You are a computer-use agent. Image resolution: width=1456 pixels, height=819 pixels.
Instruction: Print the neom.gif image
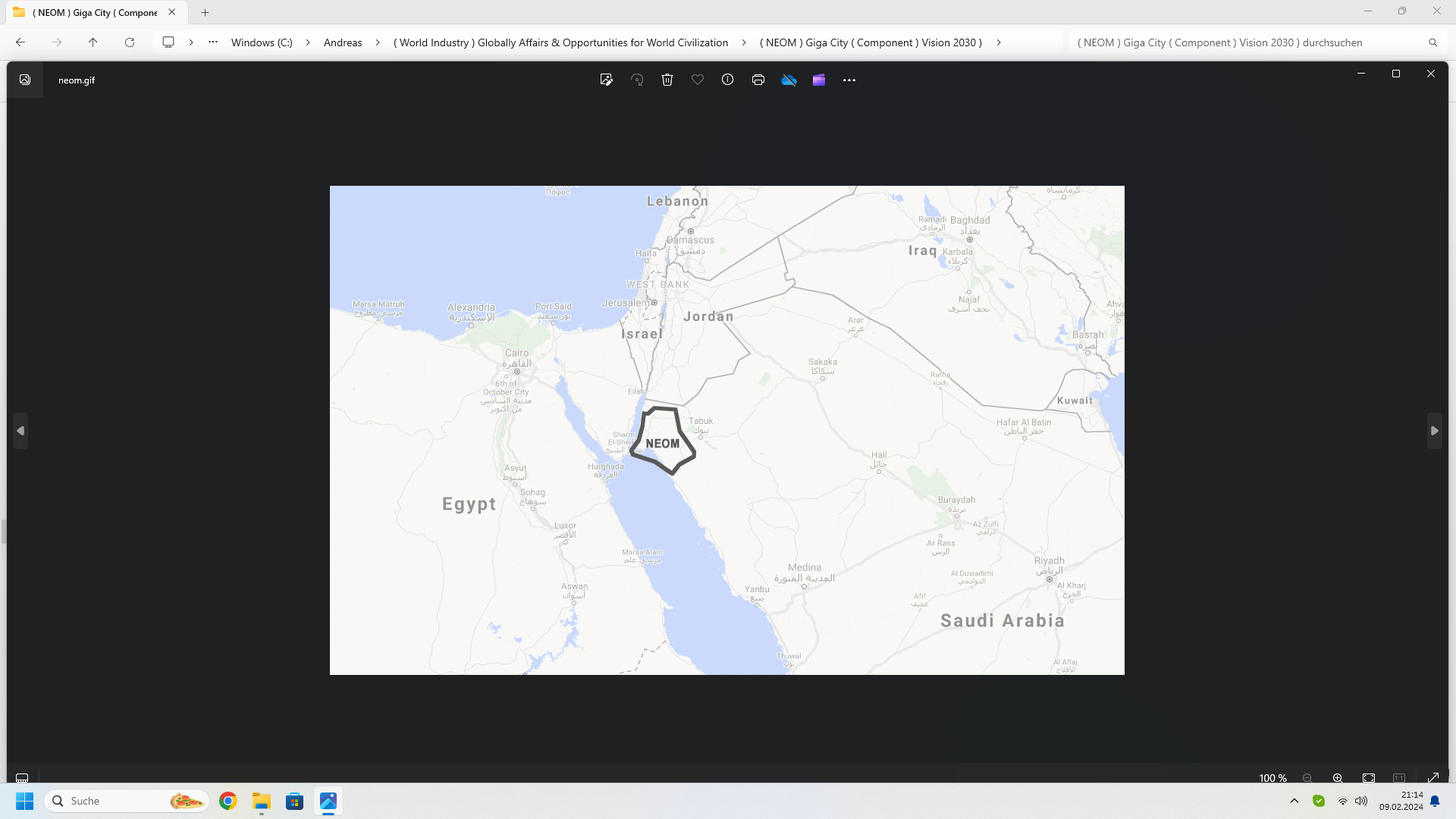coord(758,80)
